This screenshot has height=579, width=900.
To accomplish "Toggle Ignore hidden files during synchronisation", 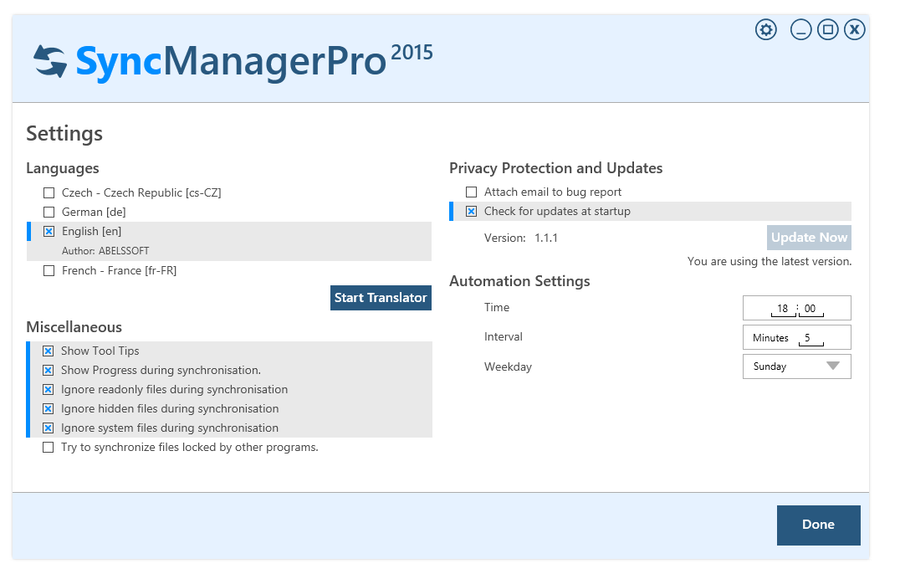I will pos(48,409).
